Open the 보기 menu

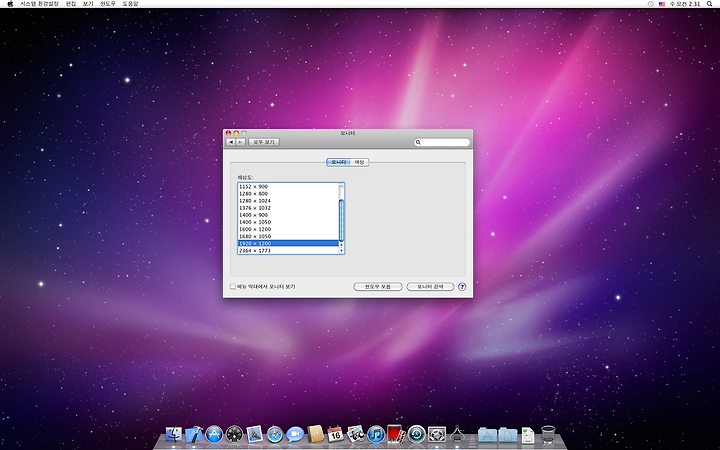(88, 4)
